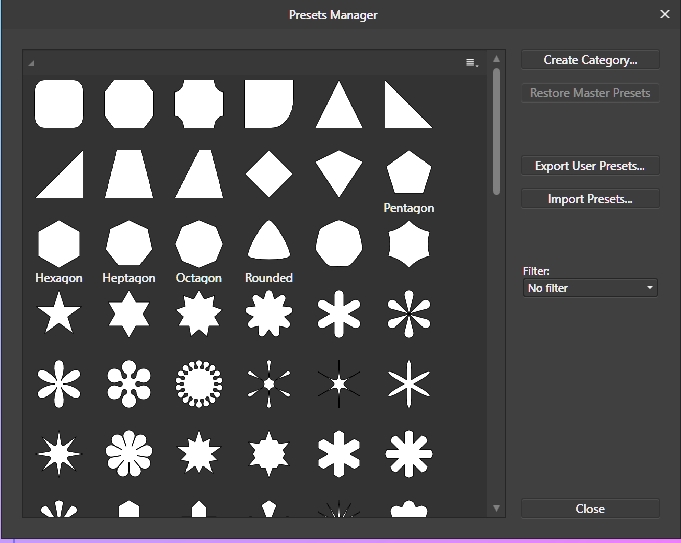Choose the six-point star preset

point(129,314)
